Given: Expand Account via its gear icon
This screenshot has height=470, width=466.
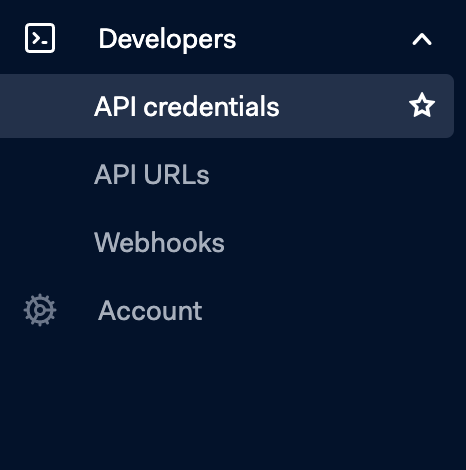Looking at the screenshot, I should pos(40,310).
